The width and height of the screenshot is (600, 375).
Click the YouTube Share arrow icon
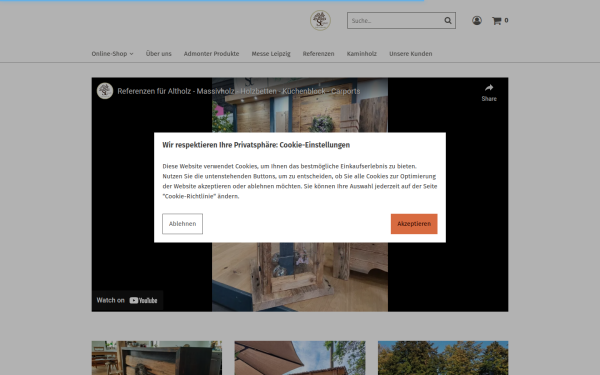489,88
